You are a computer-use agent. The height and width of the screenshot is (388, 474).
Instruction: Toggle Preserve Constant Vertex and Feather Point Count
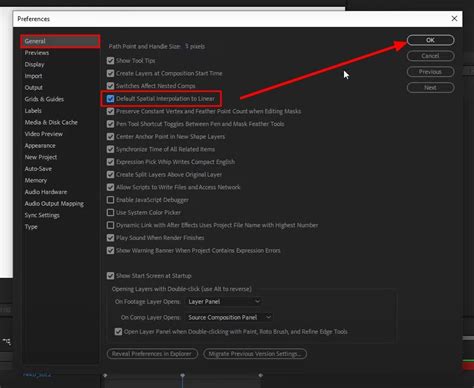110,111
